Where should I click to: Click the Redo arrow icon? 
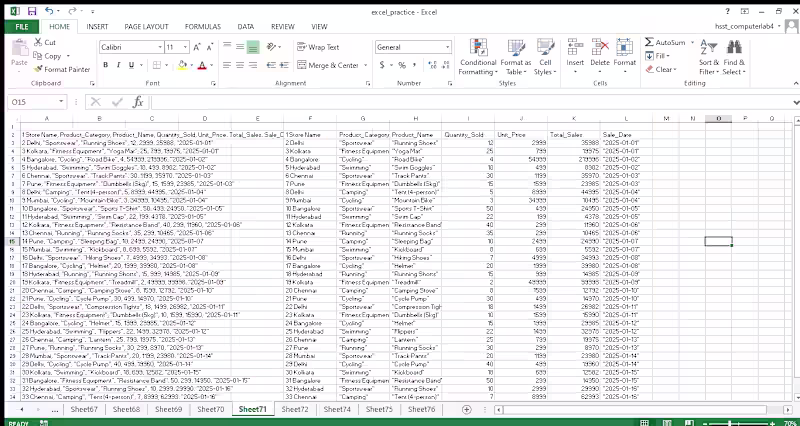[72, 11]
